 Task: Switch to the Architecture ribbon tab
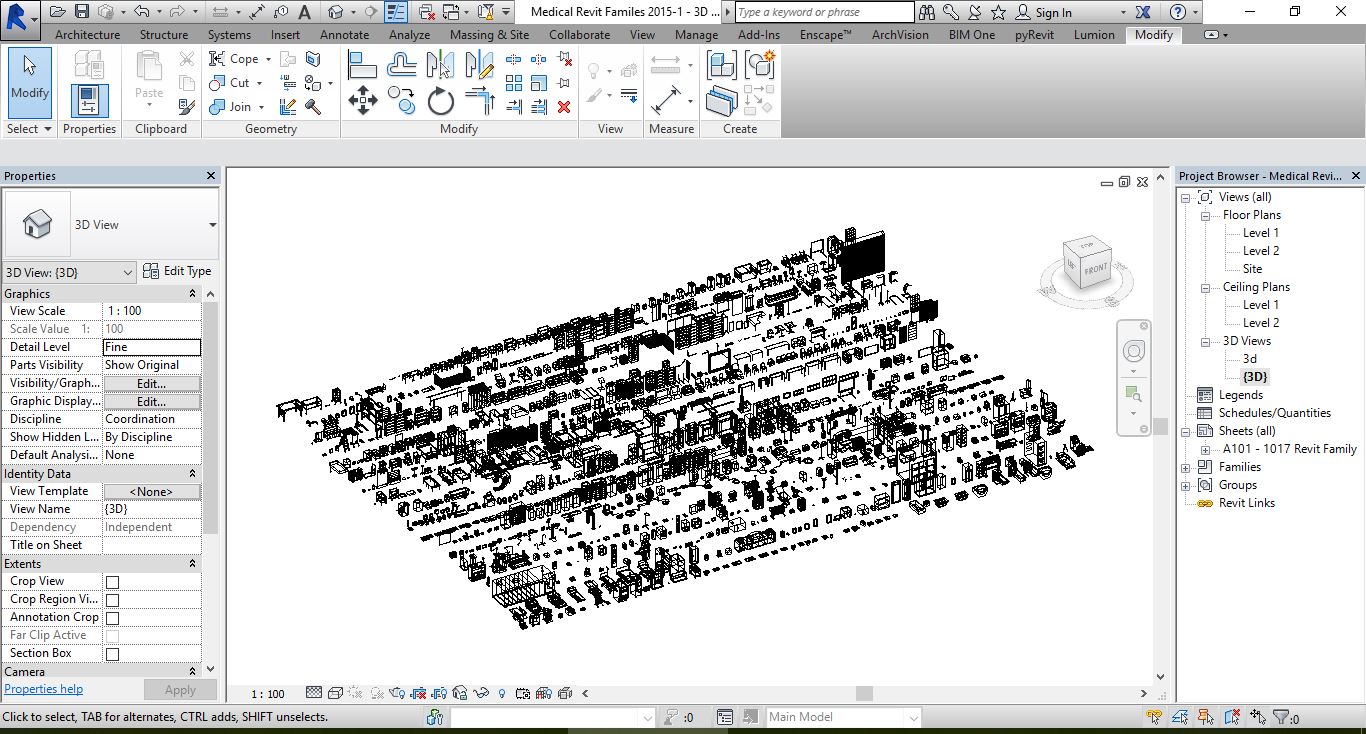pos(87,34)
